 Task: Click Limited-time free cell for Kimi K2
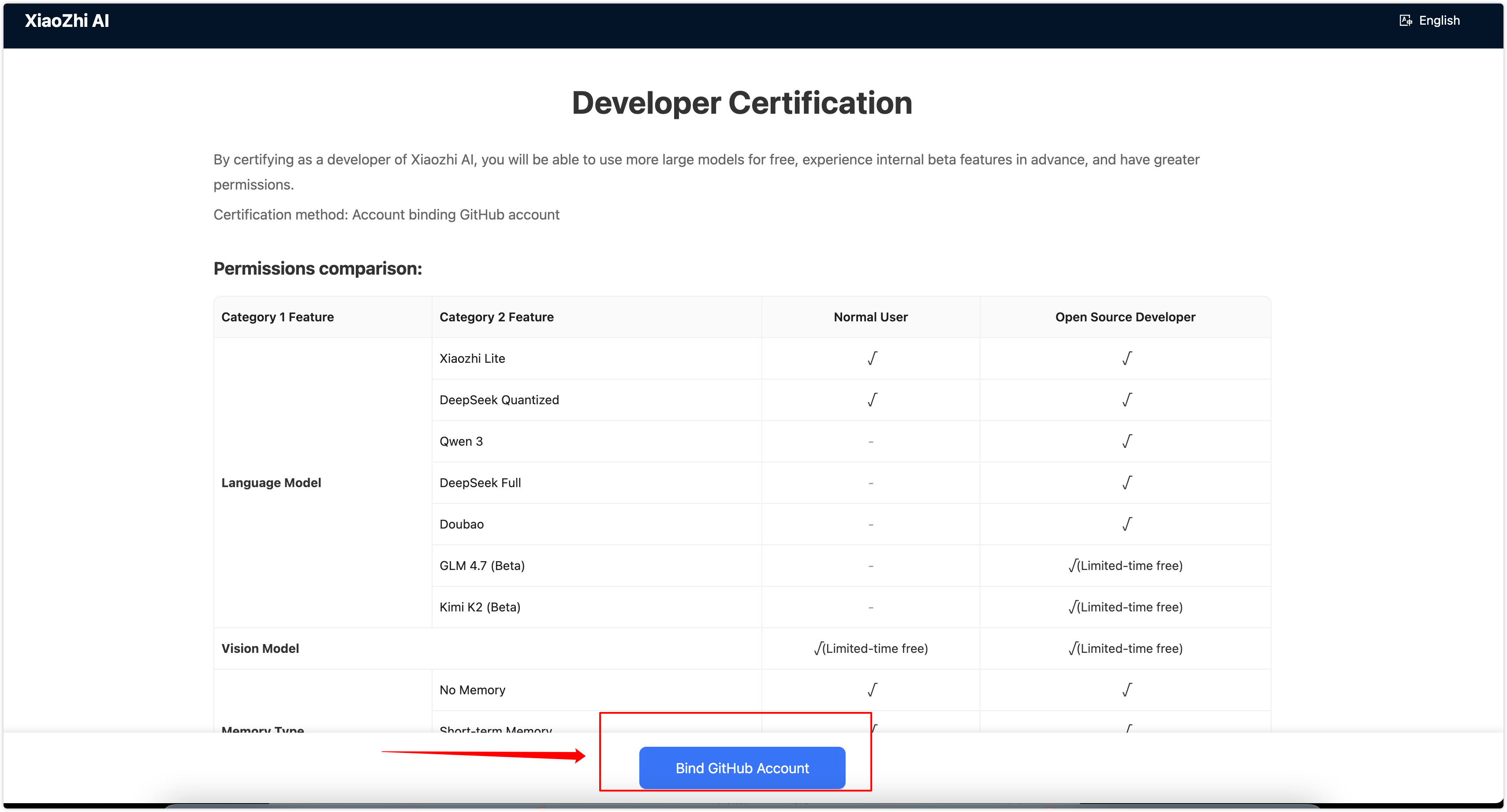click(1125, 607)
